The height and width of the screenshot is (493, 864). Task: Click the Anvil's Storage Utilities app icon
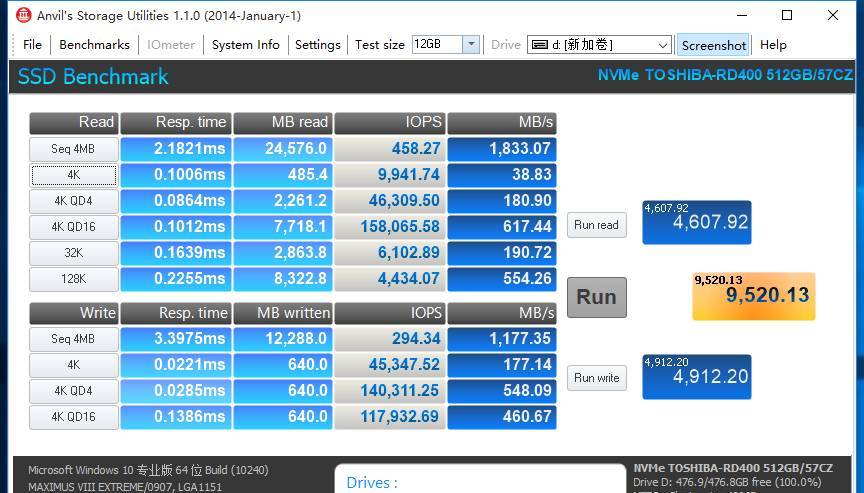[23, 15]
